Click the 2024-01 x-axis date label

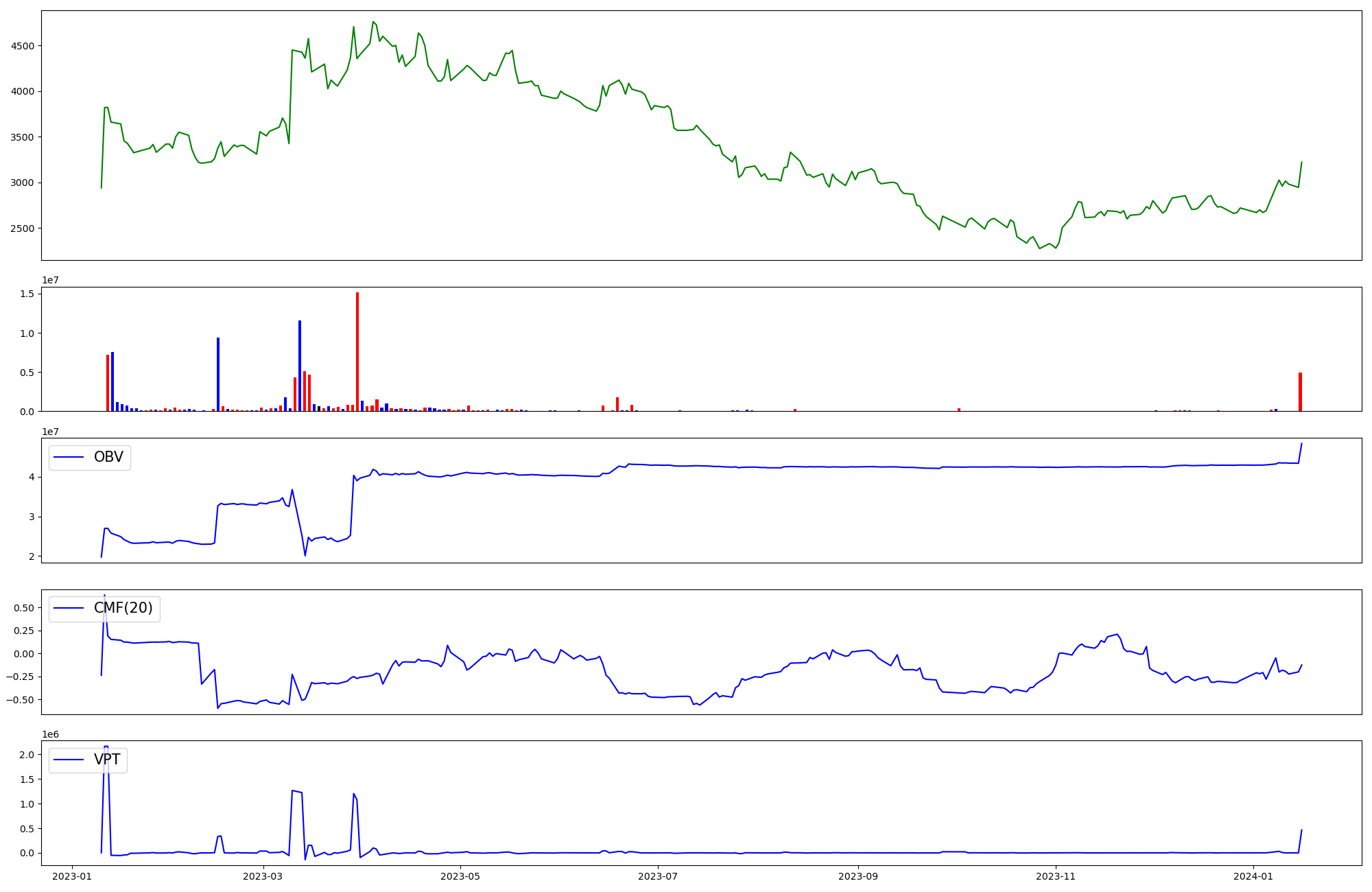click(1253, 876)
